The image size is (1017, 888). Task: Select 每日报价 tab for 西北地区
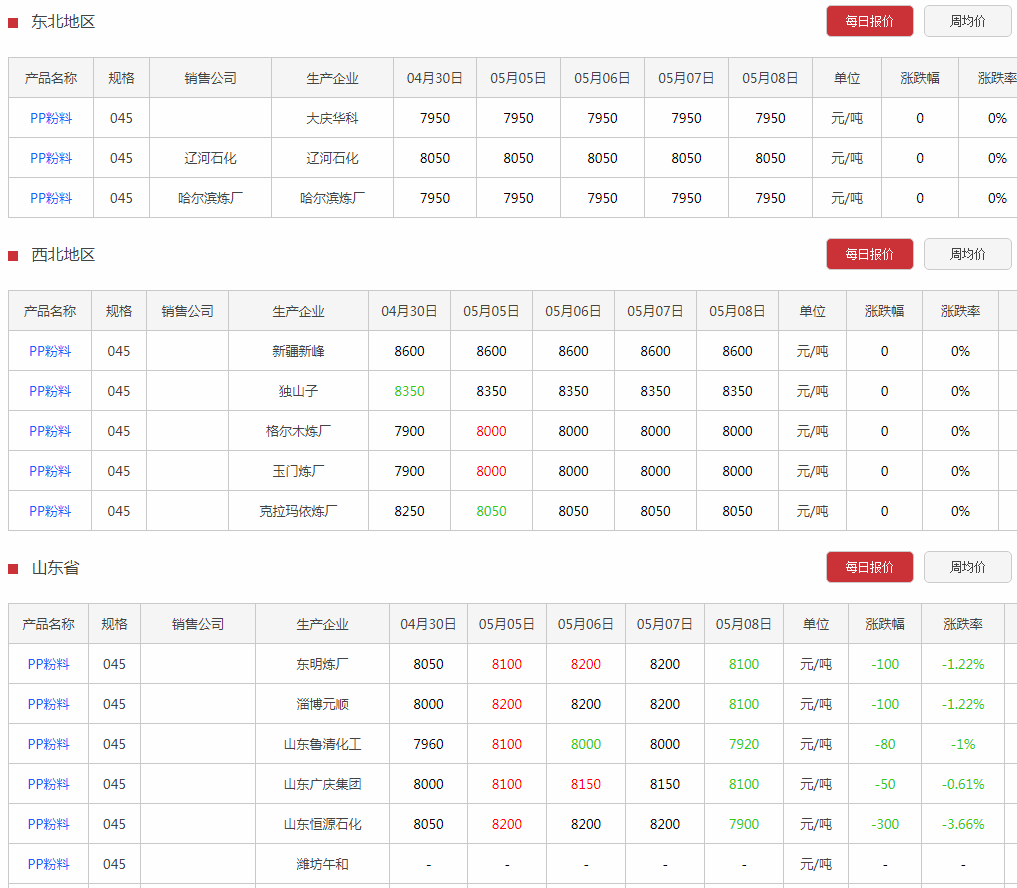869,254
